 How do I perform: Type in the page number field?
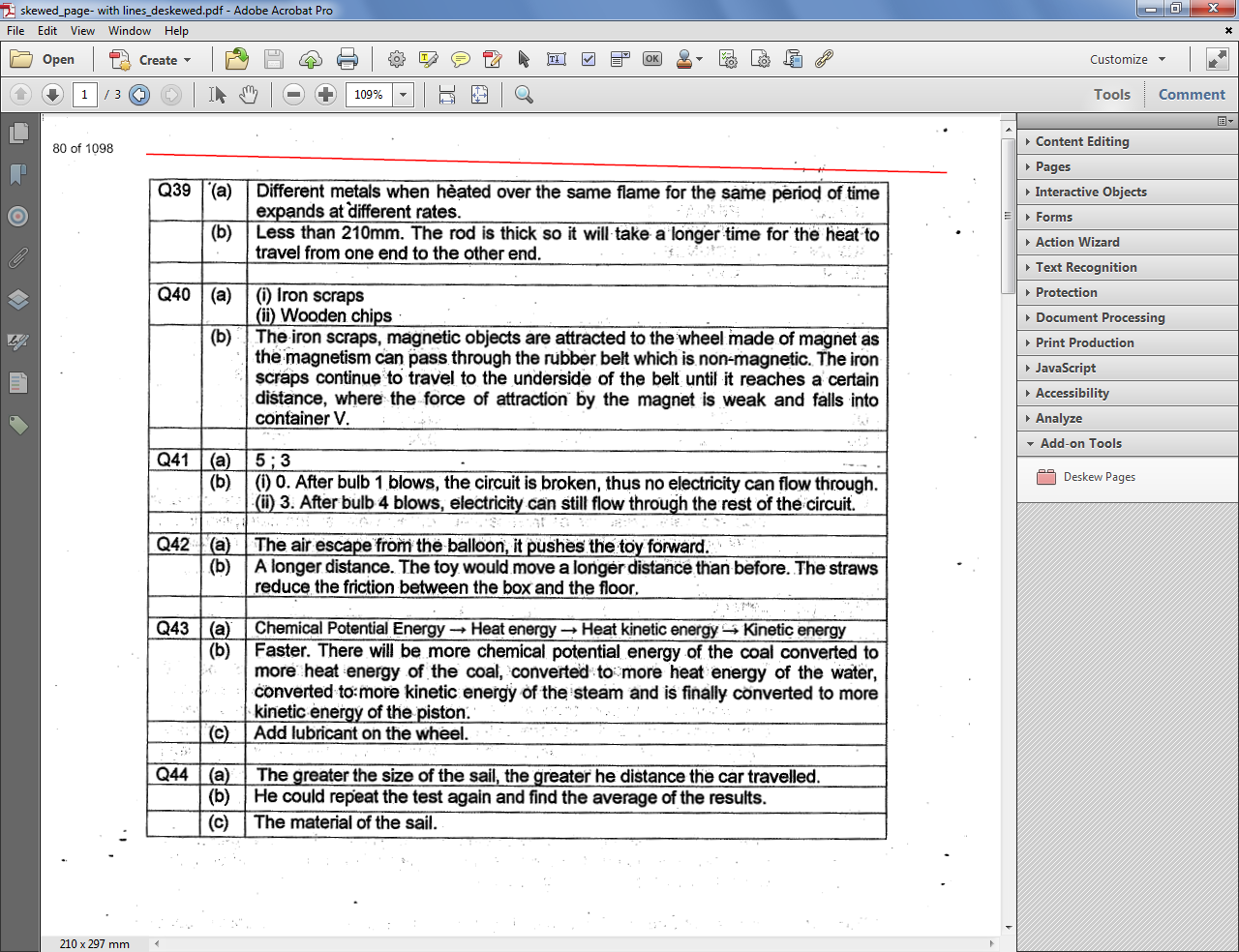coord(83,94)
